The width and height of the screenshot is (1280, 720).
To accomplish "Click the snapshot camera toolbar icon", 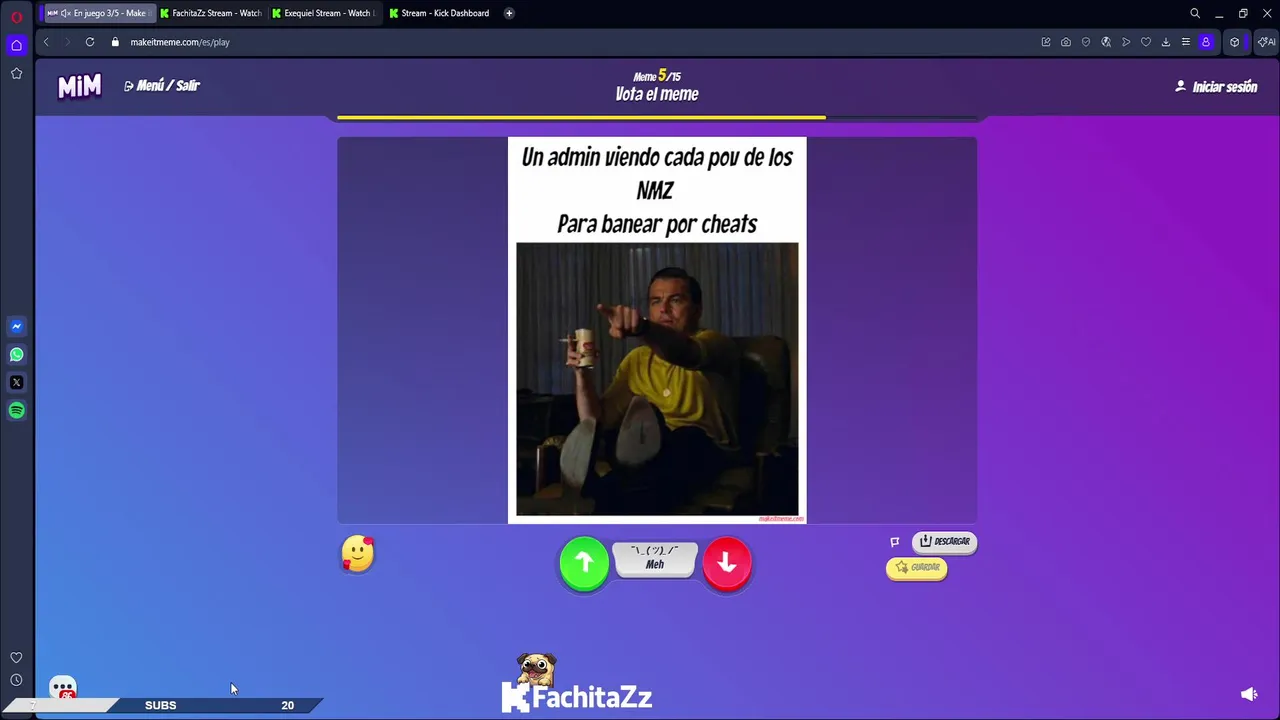I will click(1066, 42).
